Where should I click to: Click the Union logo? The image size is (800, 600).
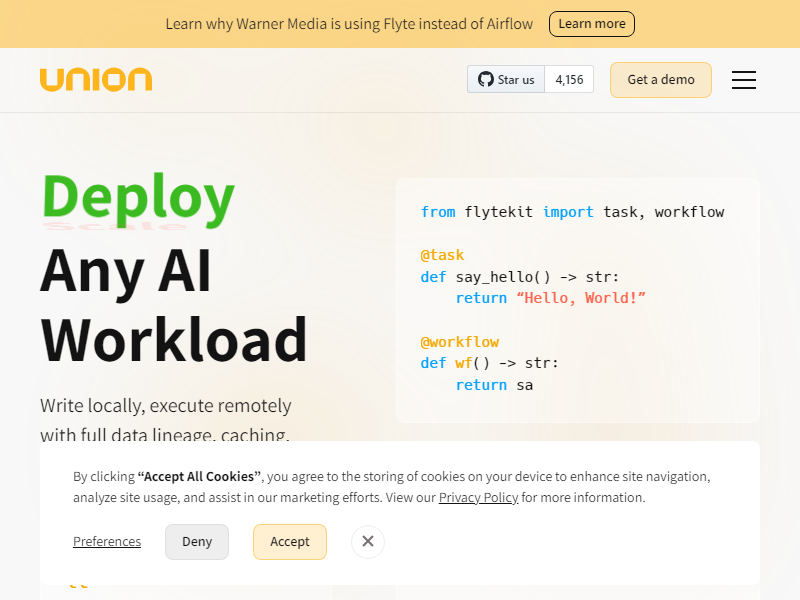point(96,80)
